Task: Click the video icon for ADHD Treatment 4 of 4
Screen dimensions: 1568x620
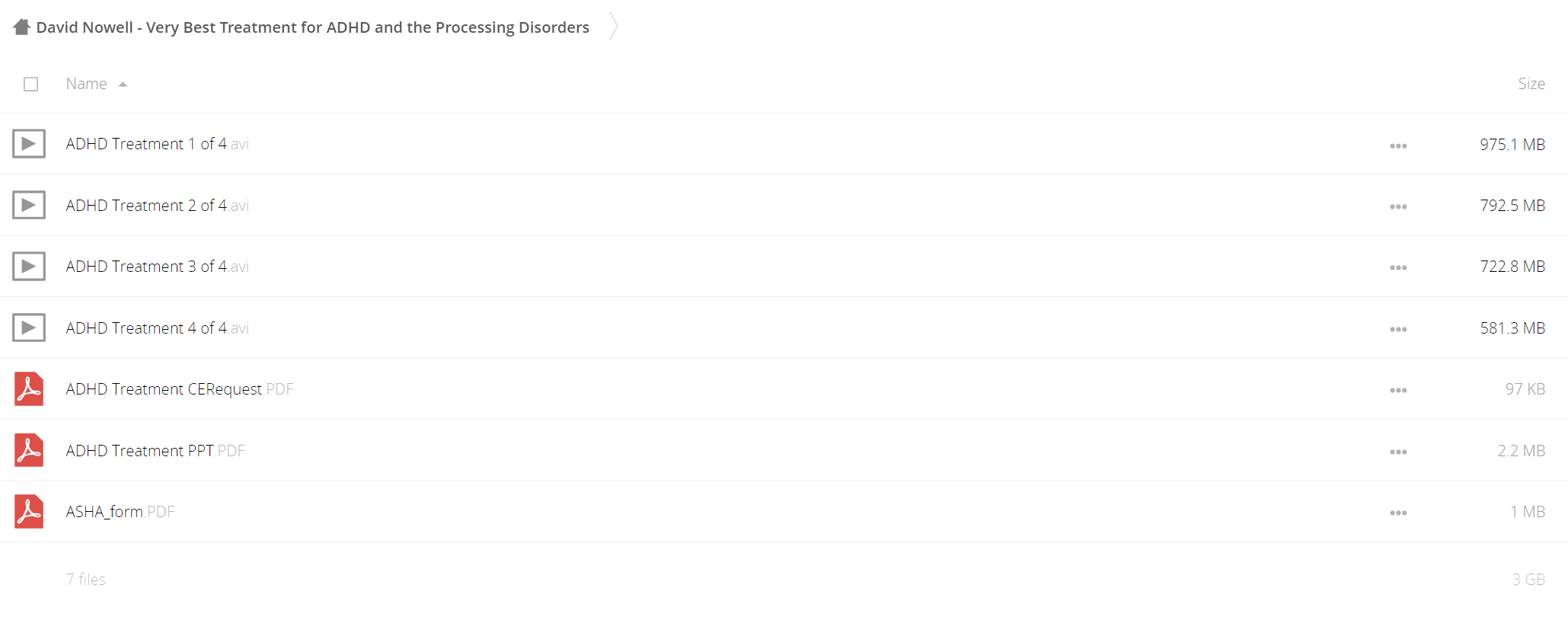Action: tap(29, 328)
